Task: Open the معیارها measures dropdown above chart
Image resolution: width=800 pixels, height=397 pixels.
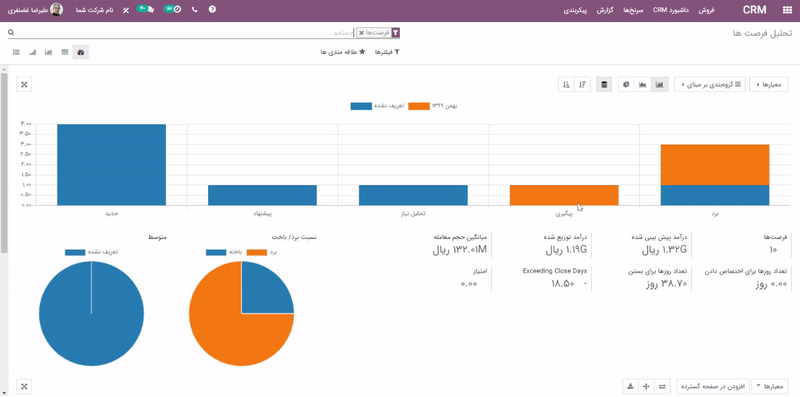Action: click(x=768, y=85)
